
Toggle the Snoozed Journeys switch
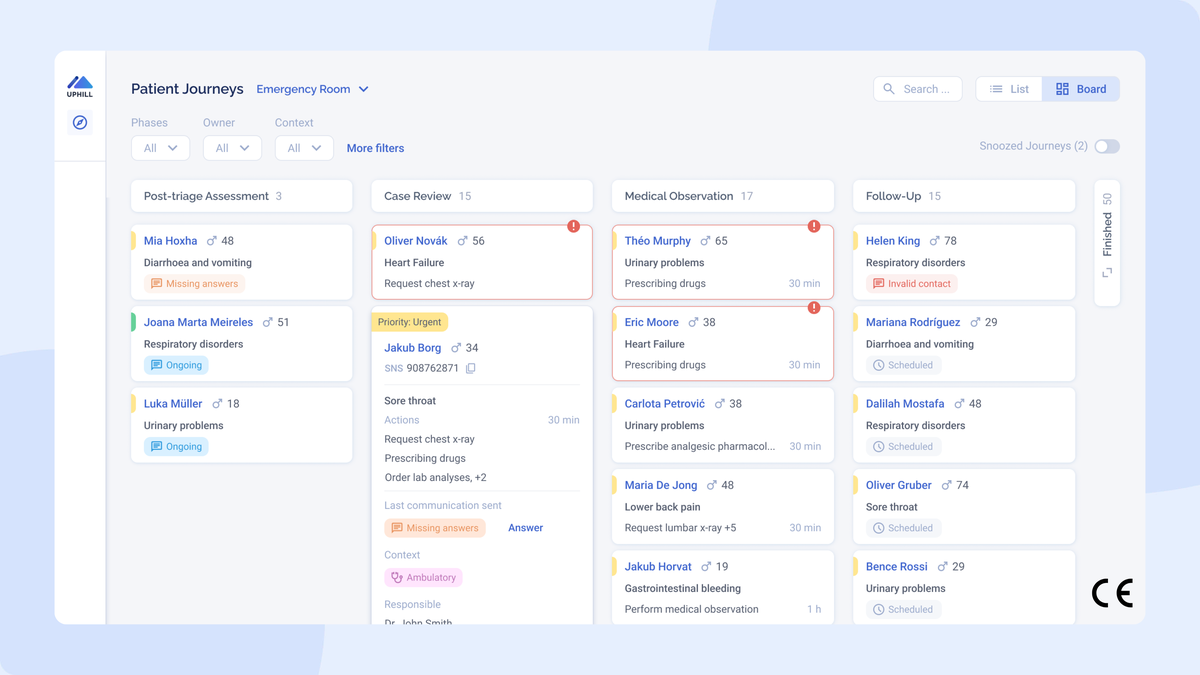[1107, 146]
